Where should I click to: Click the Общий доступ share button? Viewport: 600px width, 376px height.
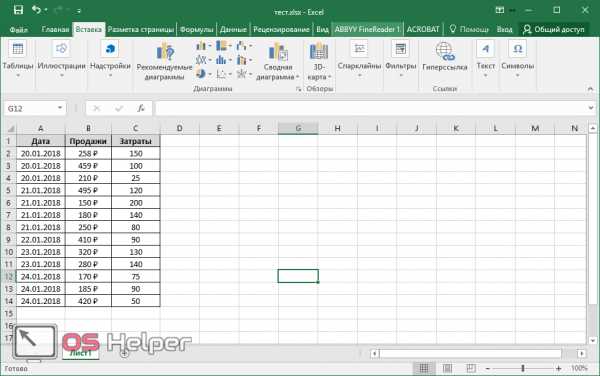point(553,29)
